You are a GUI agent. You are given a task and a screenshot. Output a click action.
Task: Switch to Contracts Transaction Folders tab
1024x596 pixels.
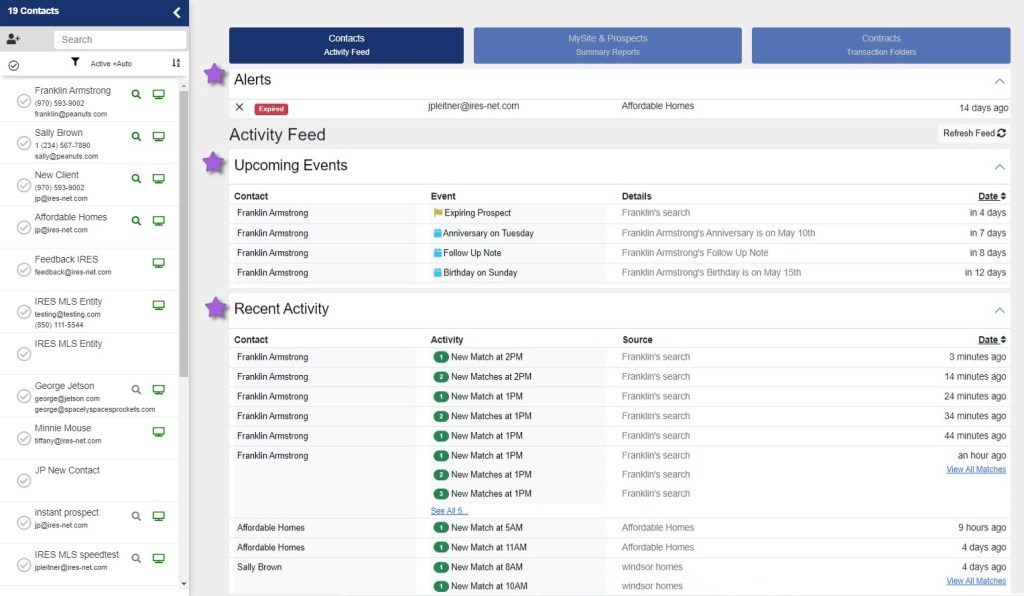(880, 45)
